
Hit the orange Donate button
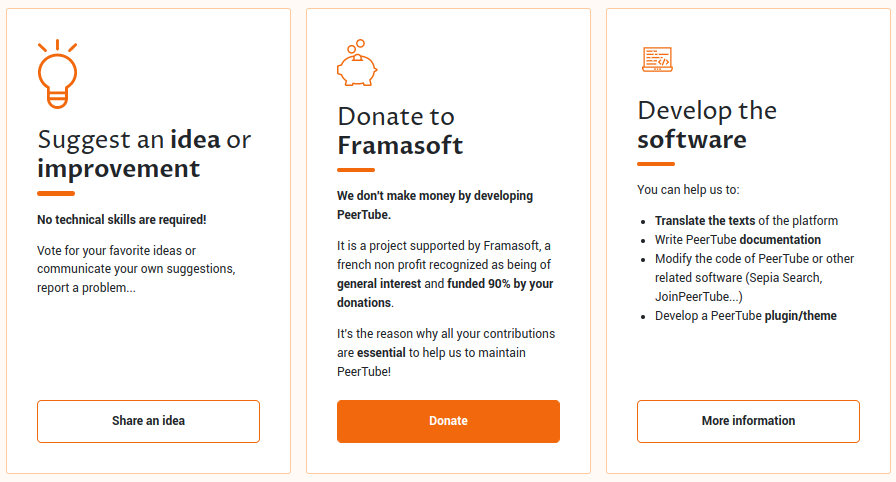[448, 421]
